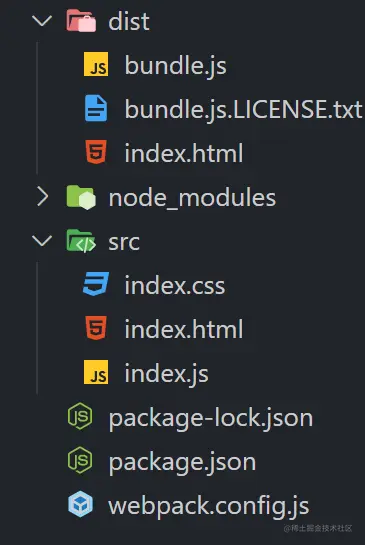Select the node_modules folder name
The width and height of the screenshot is (365, 545).
click(x=192, y=198)
